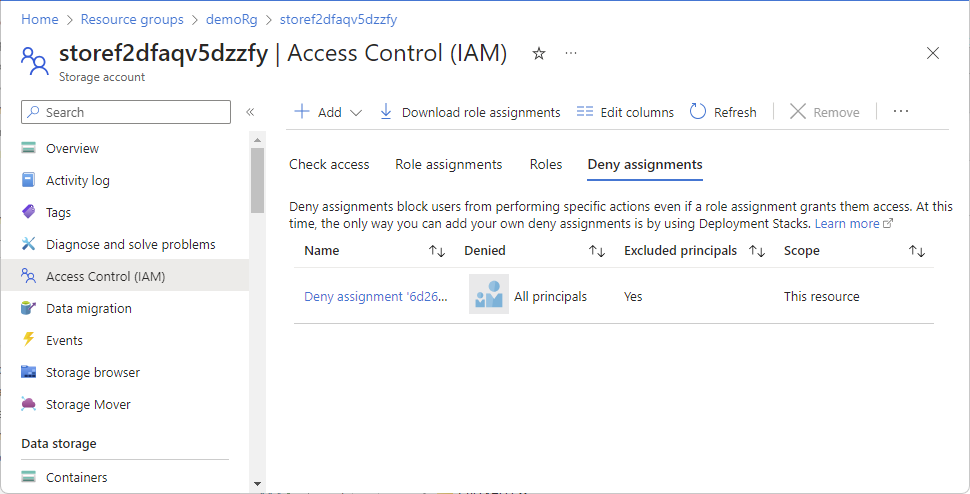This screenshot has width=970, height=494.
Task: Click the search magnifier icon
Action: pos(34,112)
